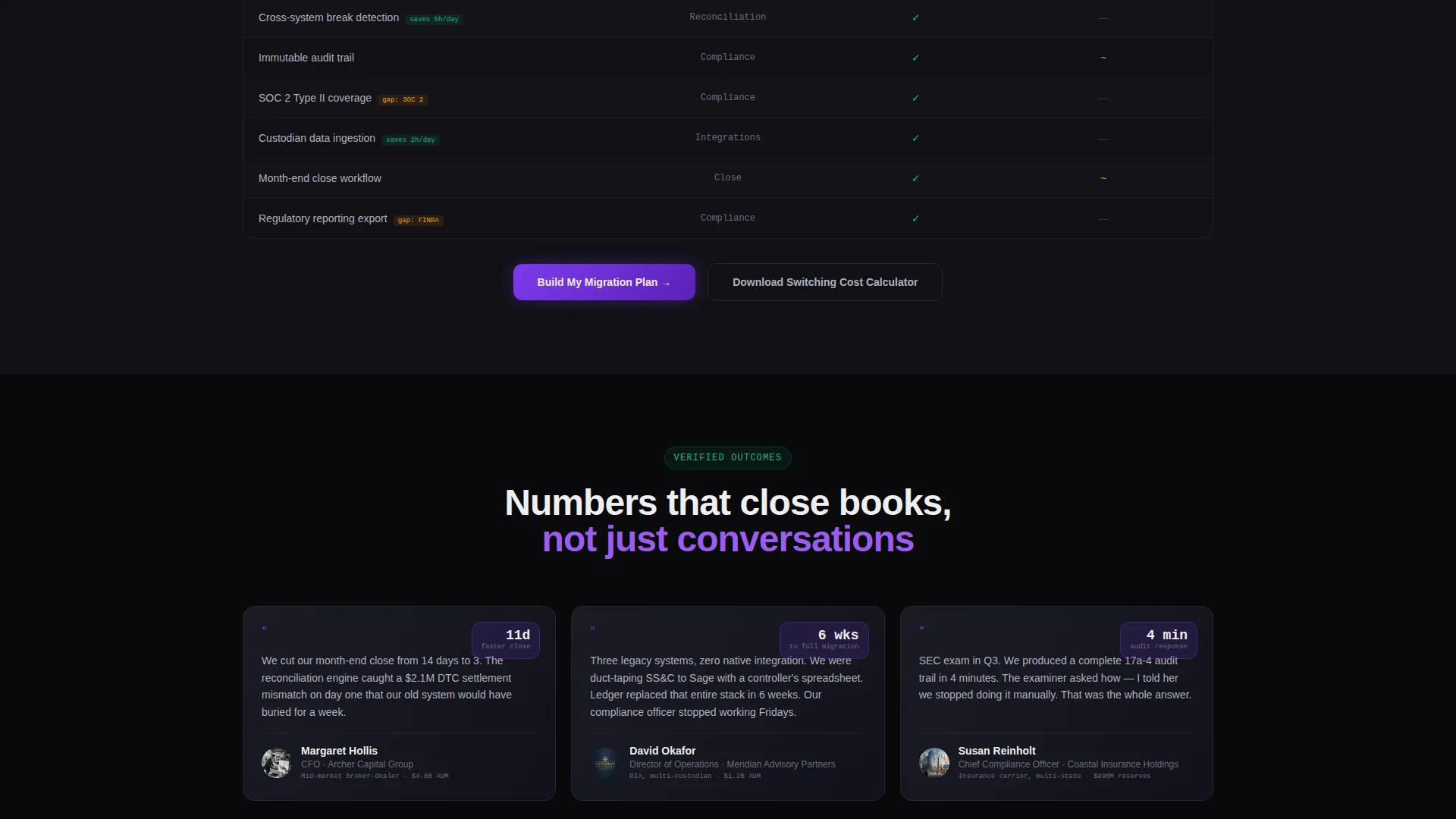Click the green checkmark for SOC 2 Type II coverage
Viewport: 1456px width, 819px height.
coord(915,98)
